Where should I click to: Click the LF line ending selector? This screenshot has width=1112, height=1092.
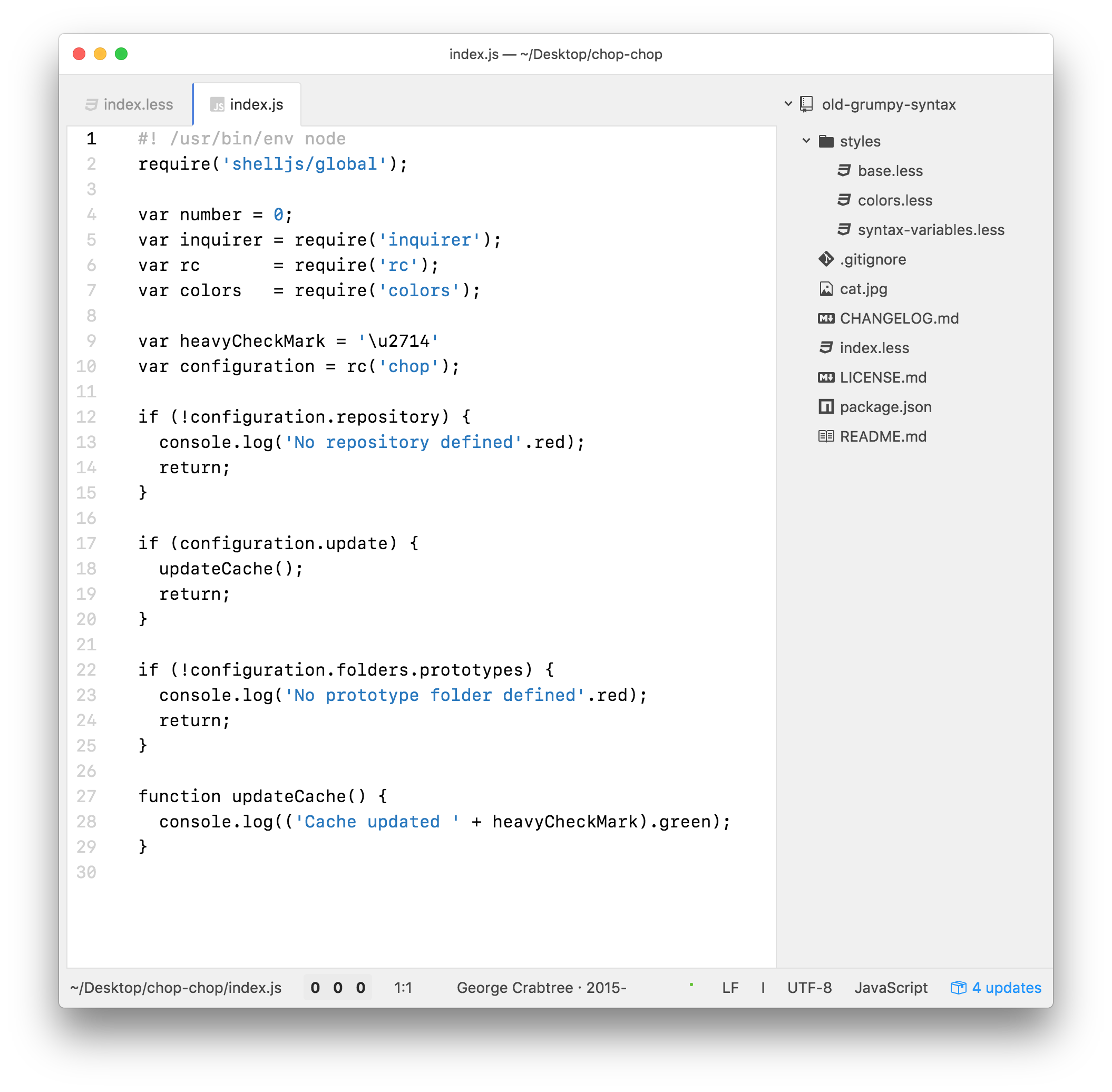click(x=729, y=988)
